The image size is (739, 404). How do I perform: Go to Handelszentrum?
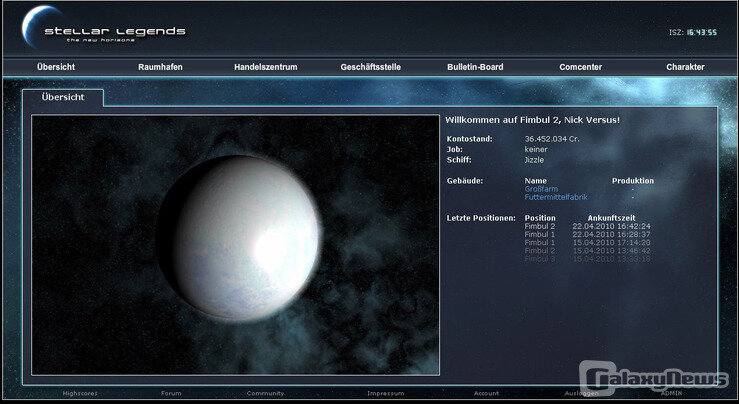point(266,67)
